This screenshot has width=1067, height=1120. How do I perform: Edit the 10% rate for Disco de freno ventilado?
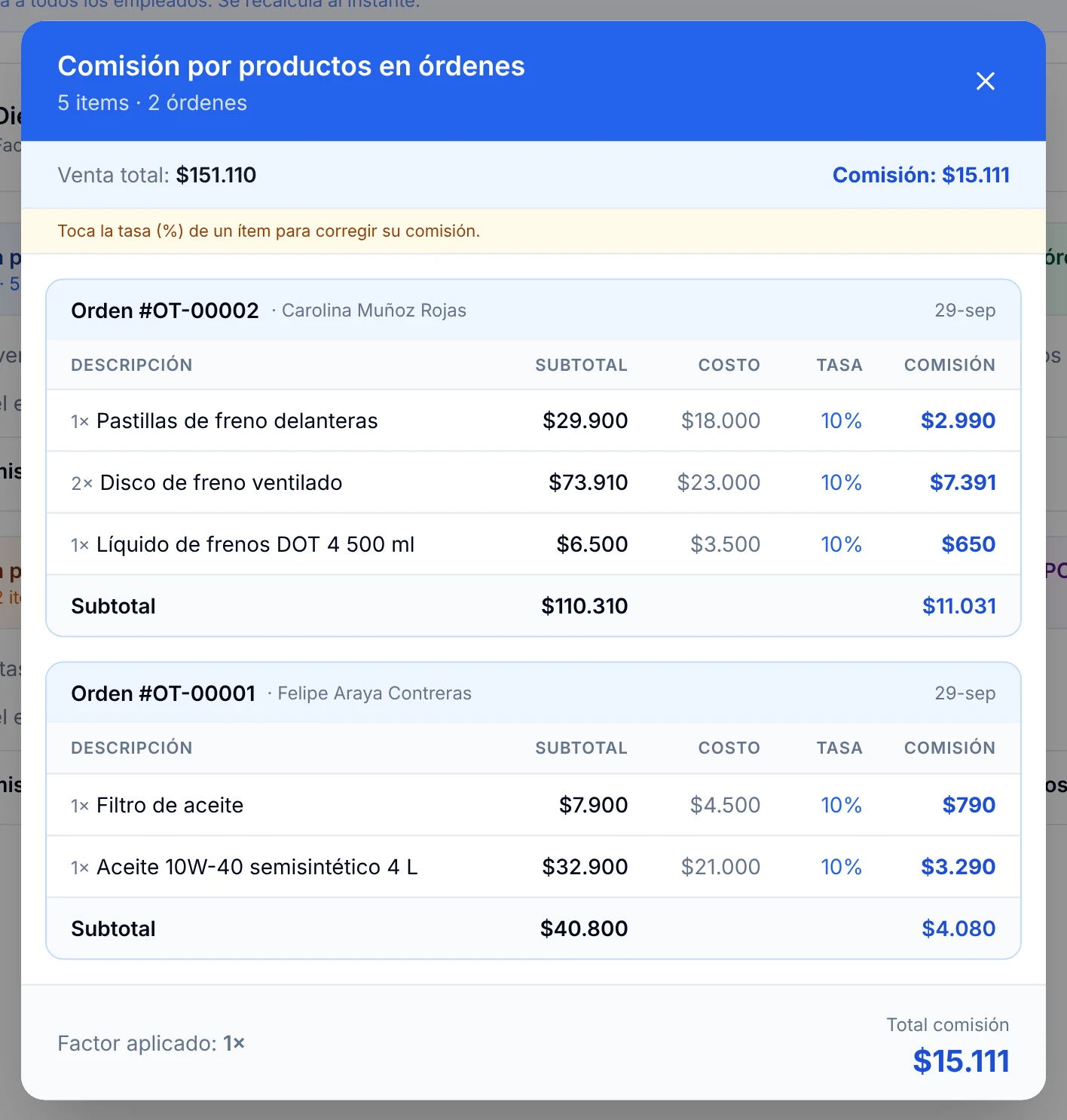click(x=841, y=482)
